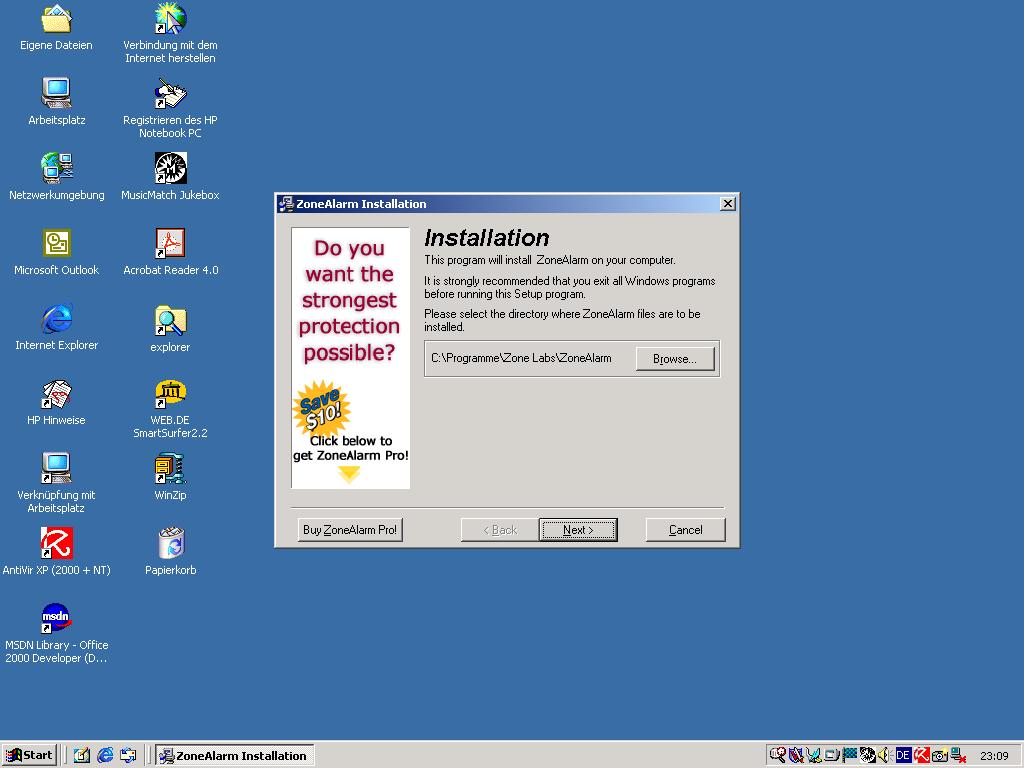This screenshot has height=768, width=1024.
Task: Close the ZoneAlarm Installation dialog
Action: [728, 204]
